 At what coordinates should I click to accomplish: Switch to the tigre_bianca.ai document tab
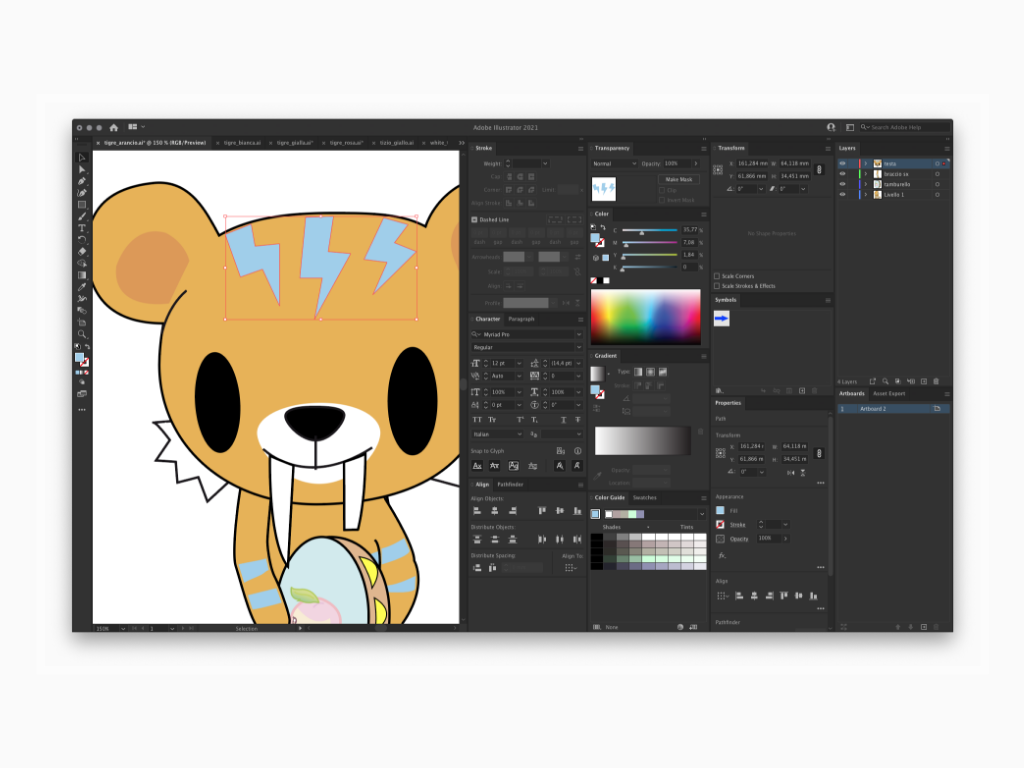point(242,142)
